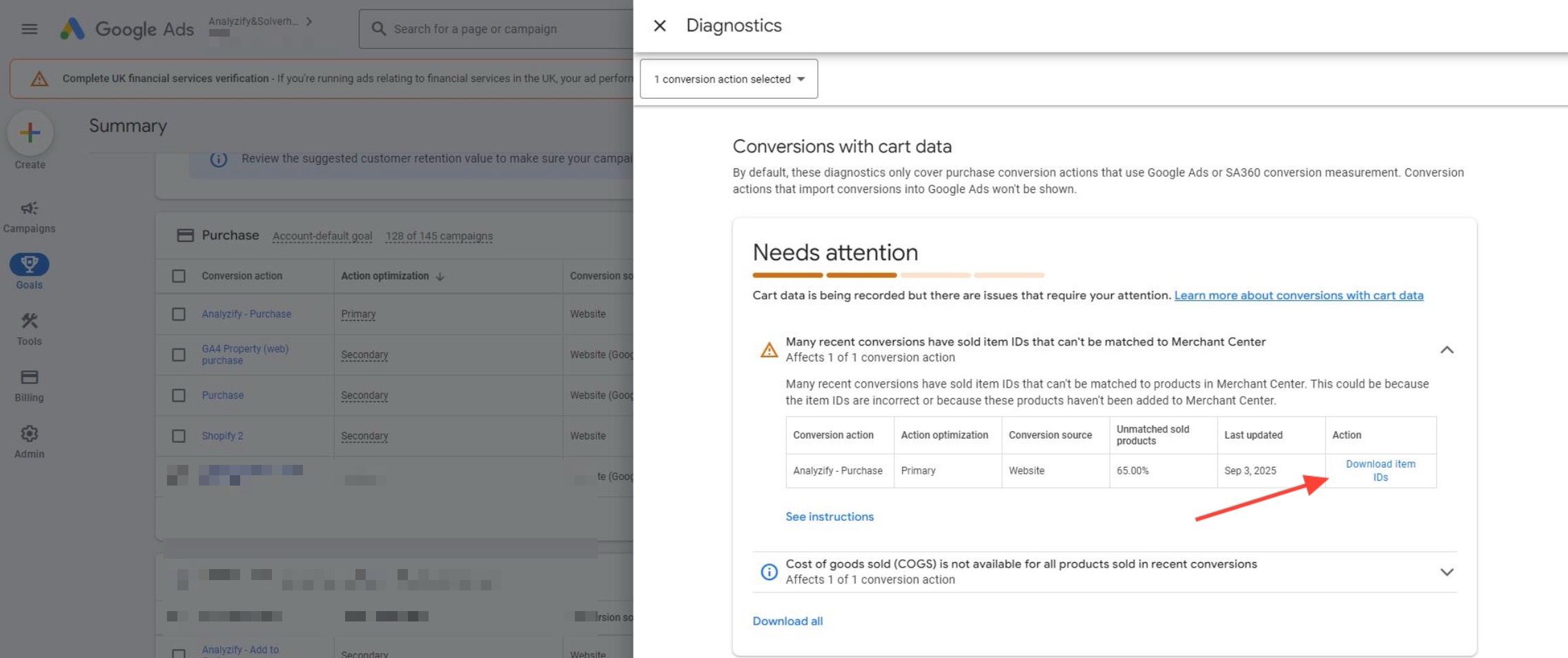Open the hamburger main menu
1568x658 pixels.
tap(29, 29)
